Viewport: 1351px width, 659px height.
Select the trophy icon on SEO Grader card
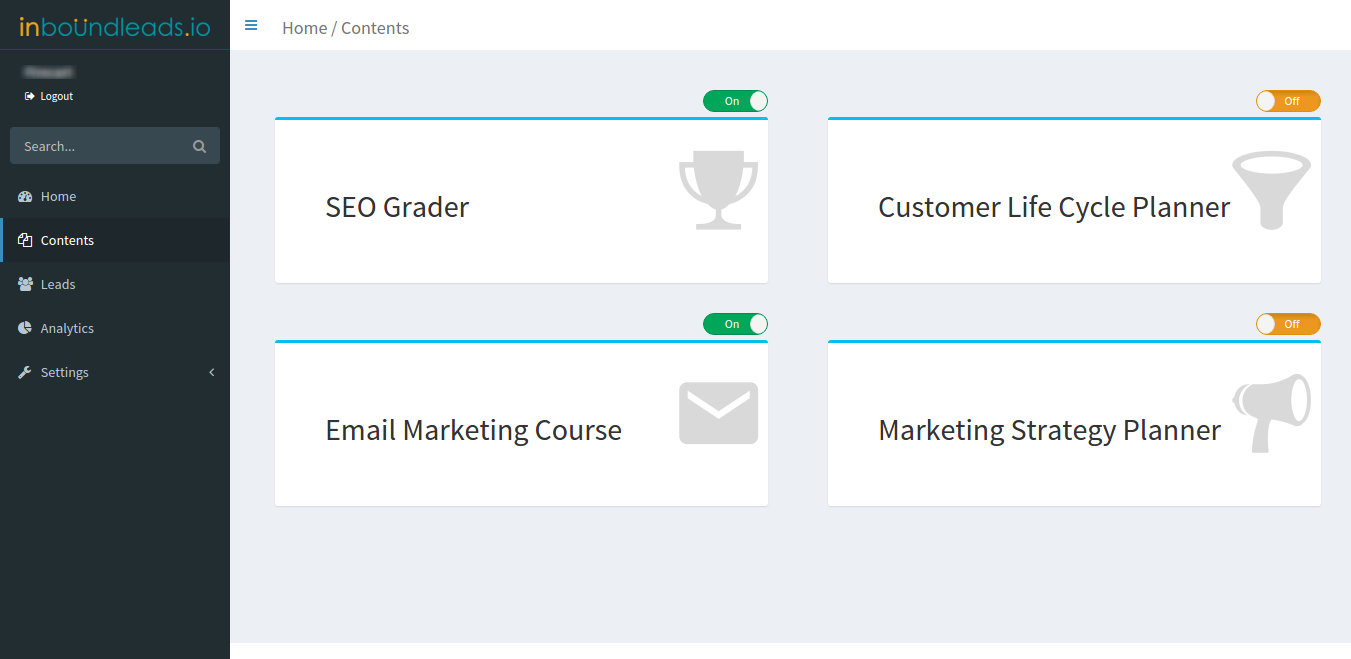718,190
